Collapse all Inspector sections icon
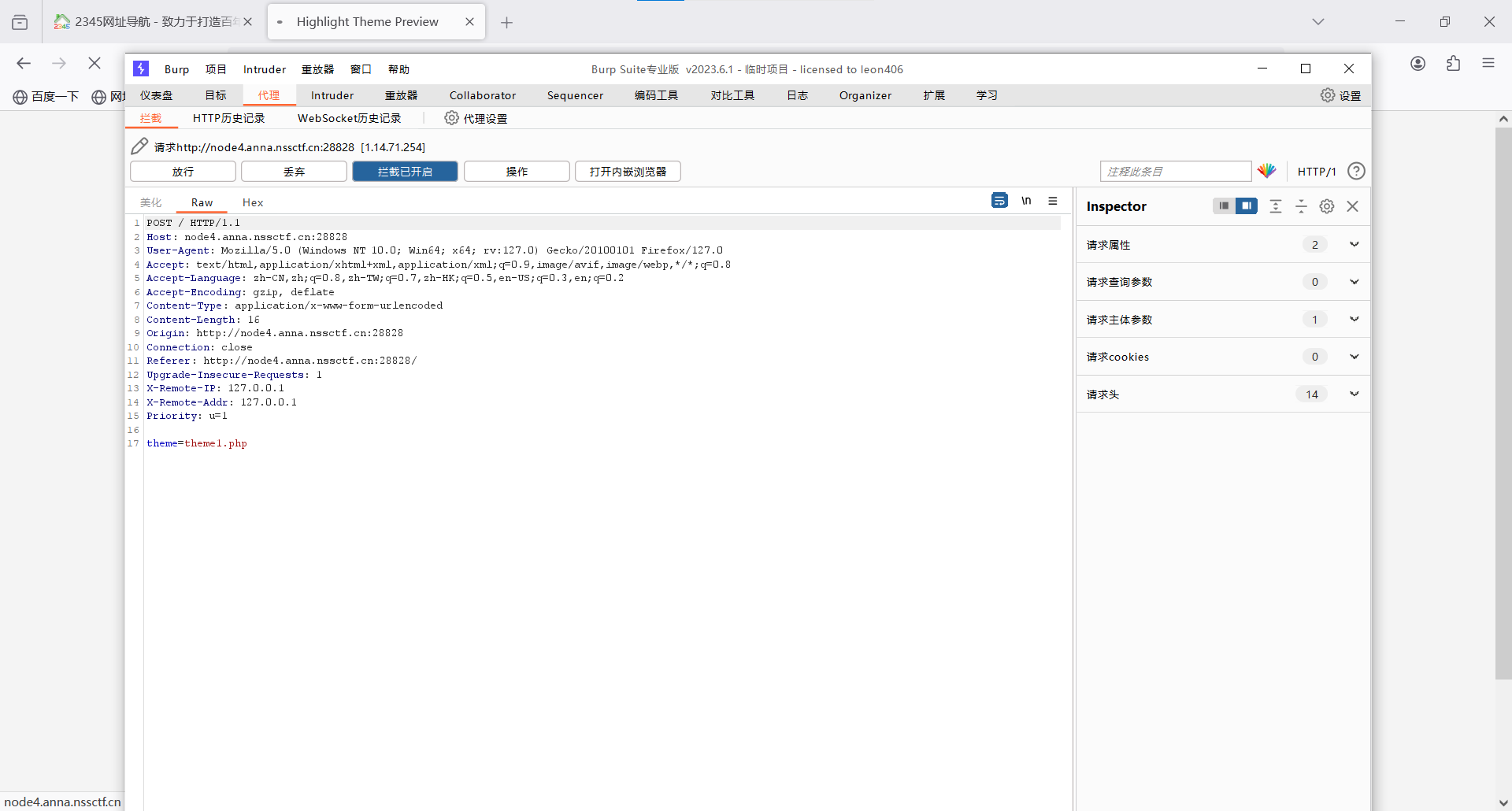Screen dimensions: 1512x811 1301,206
